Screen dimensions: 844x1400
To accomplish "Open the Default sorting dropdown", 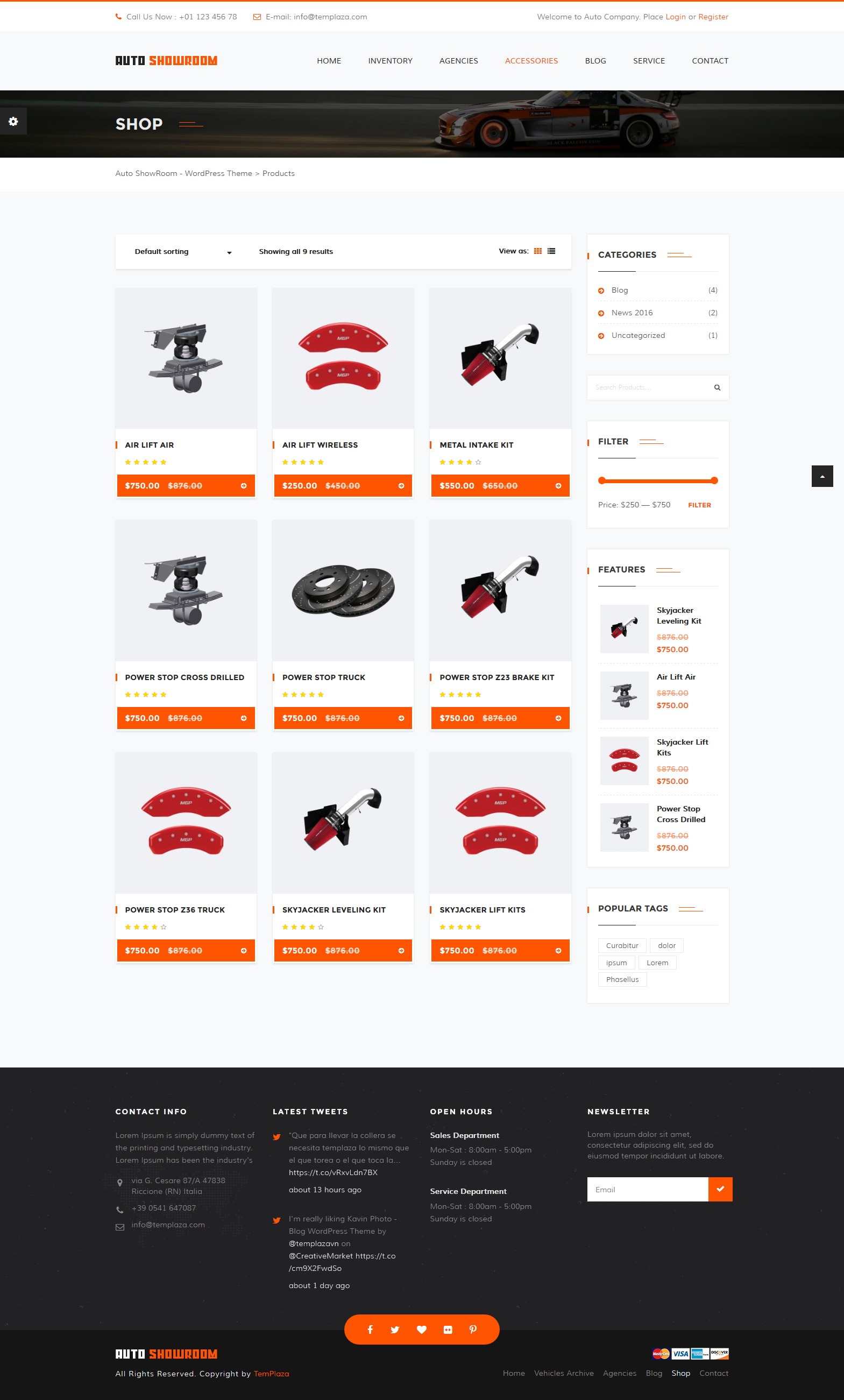I will pyautogui.click(x=183, y=252).
